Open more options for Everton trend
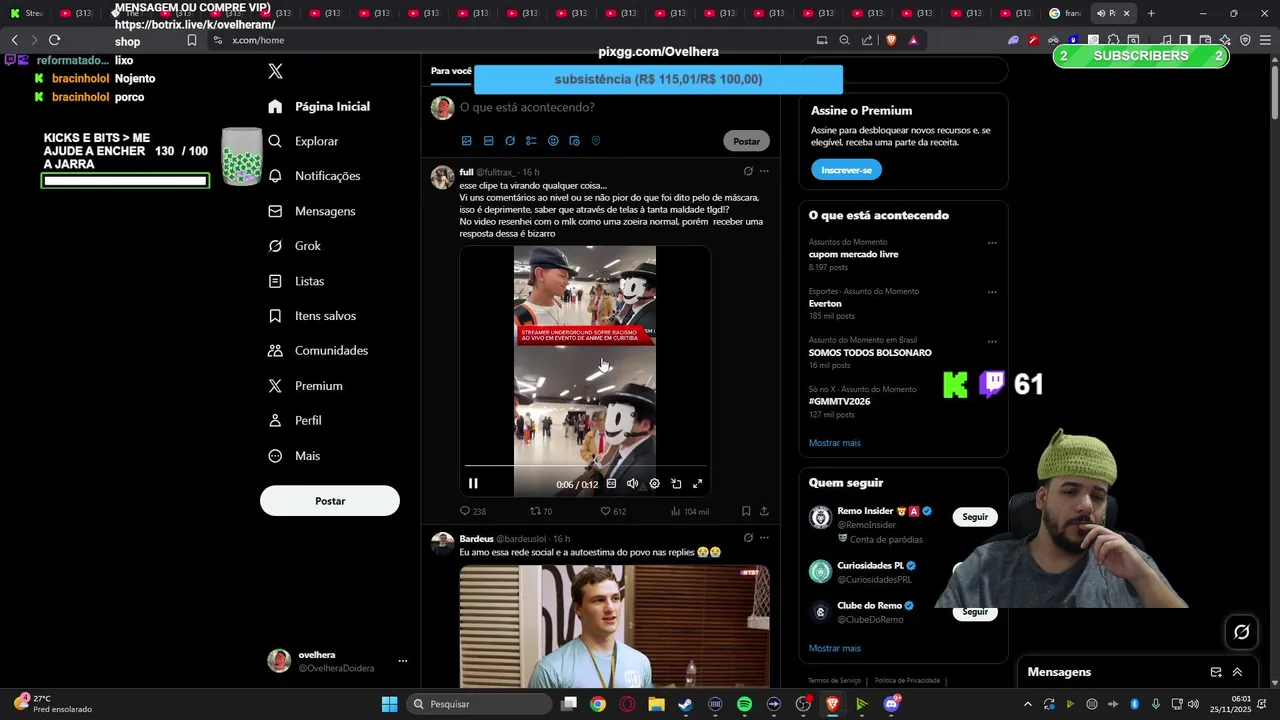 tap(992, 292)
